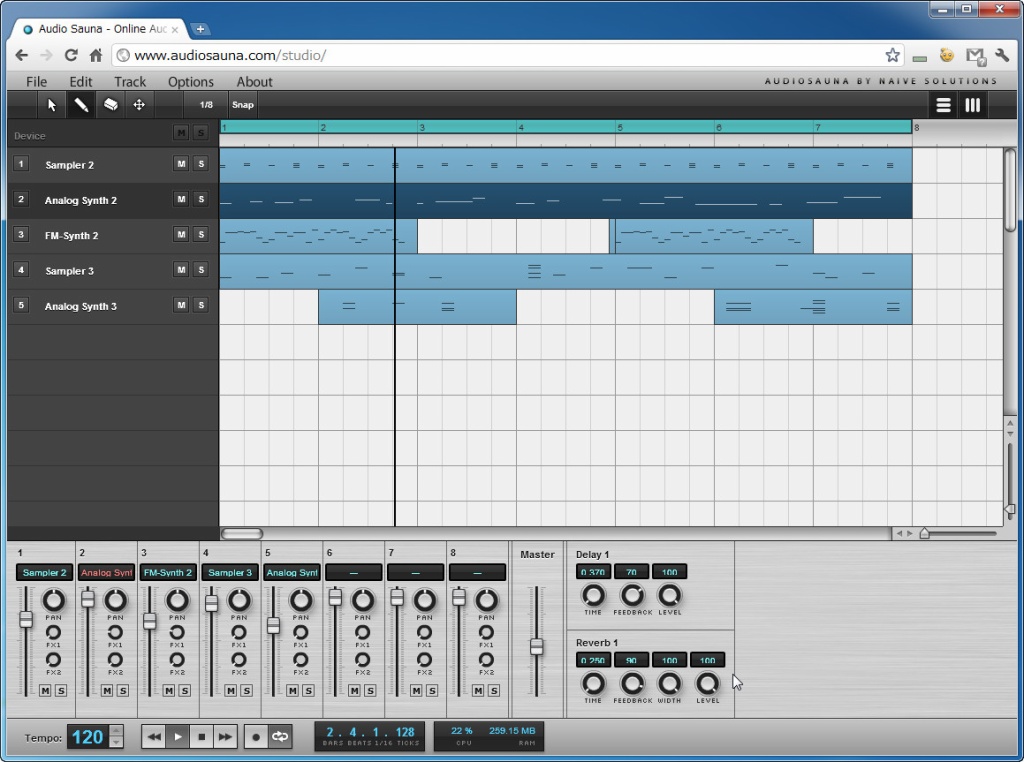Click the rewind transport button
1024x762 pixels.
(154, 737)
